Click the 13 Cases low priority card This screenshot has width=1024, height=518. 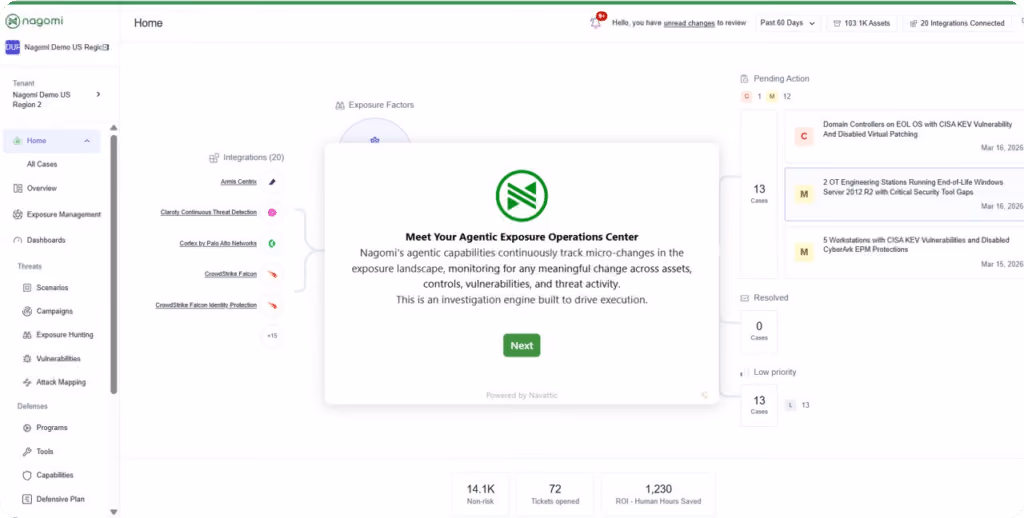coord(759,405)
